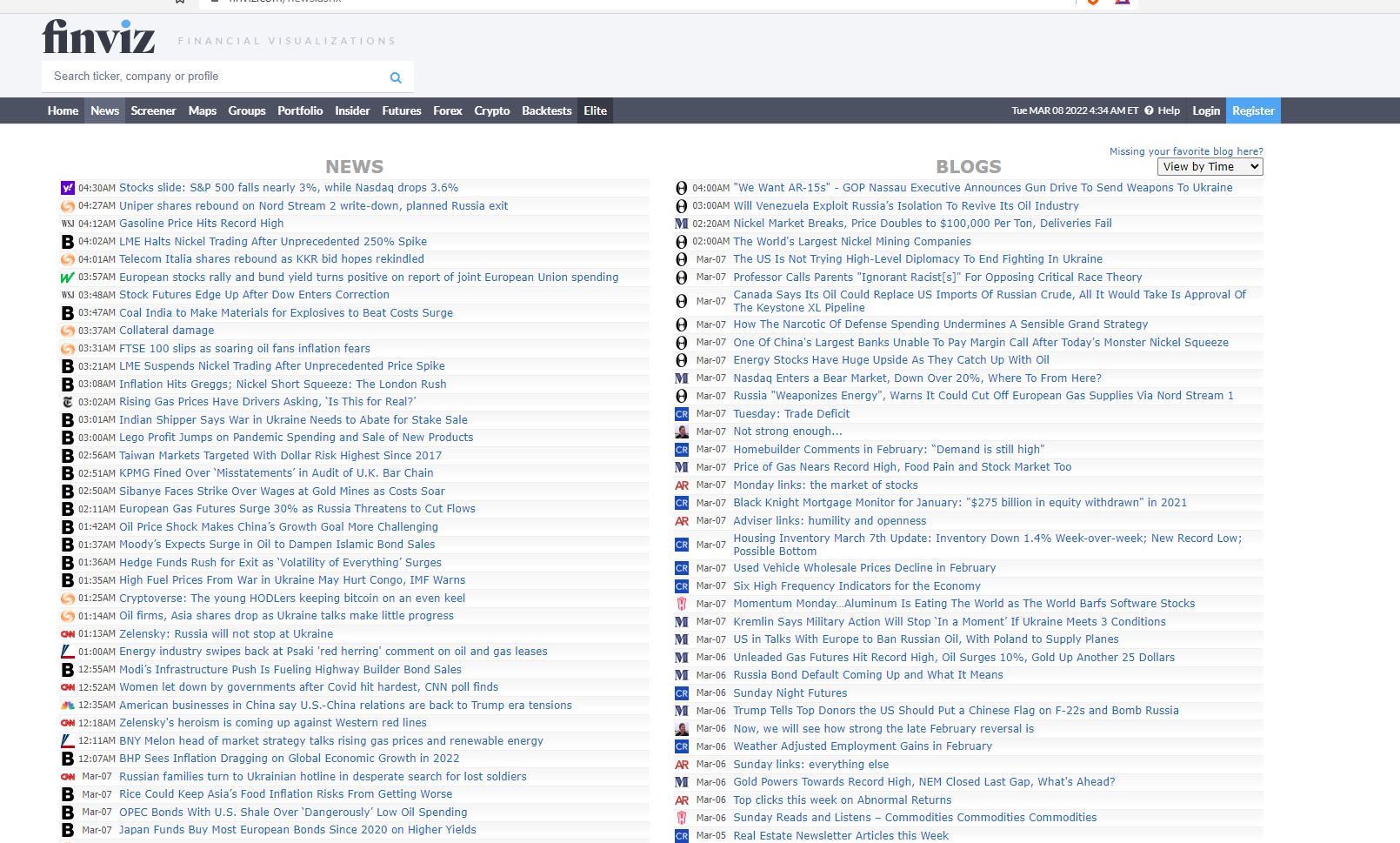The image size is (1400, 843).
Task: Open Russia Bond Default Coming Up post
Action: 868,675
